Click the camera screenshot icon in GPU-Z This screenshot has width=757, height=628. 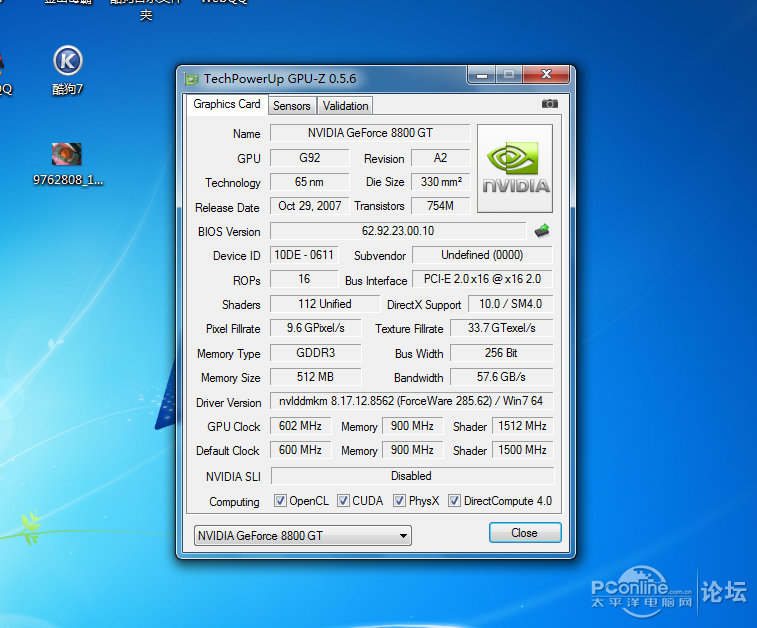click(549, 104)
